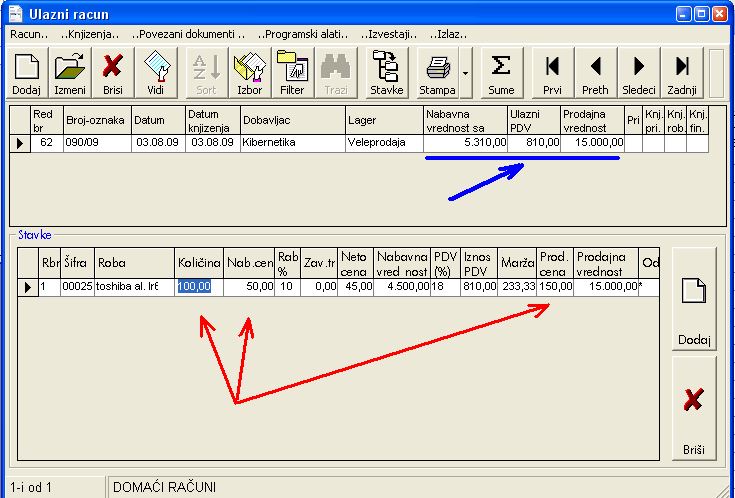
Task: Print using the Stampa icon
Action: tap(438, 73)
